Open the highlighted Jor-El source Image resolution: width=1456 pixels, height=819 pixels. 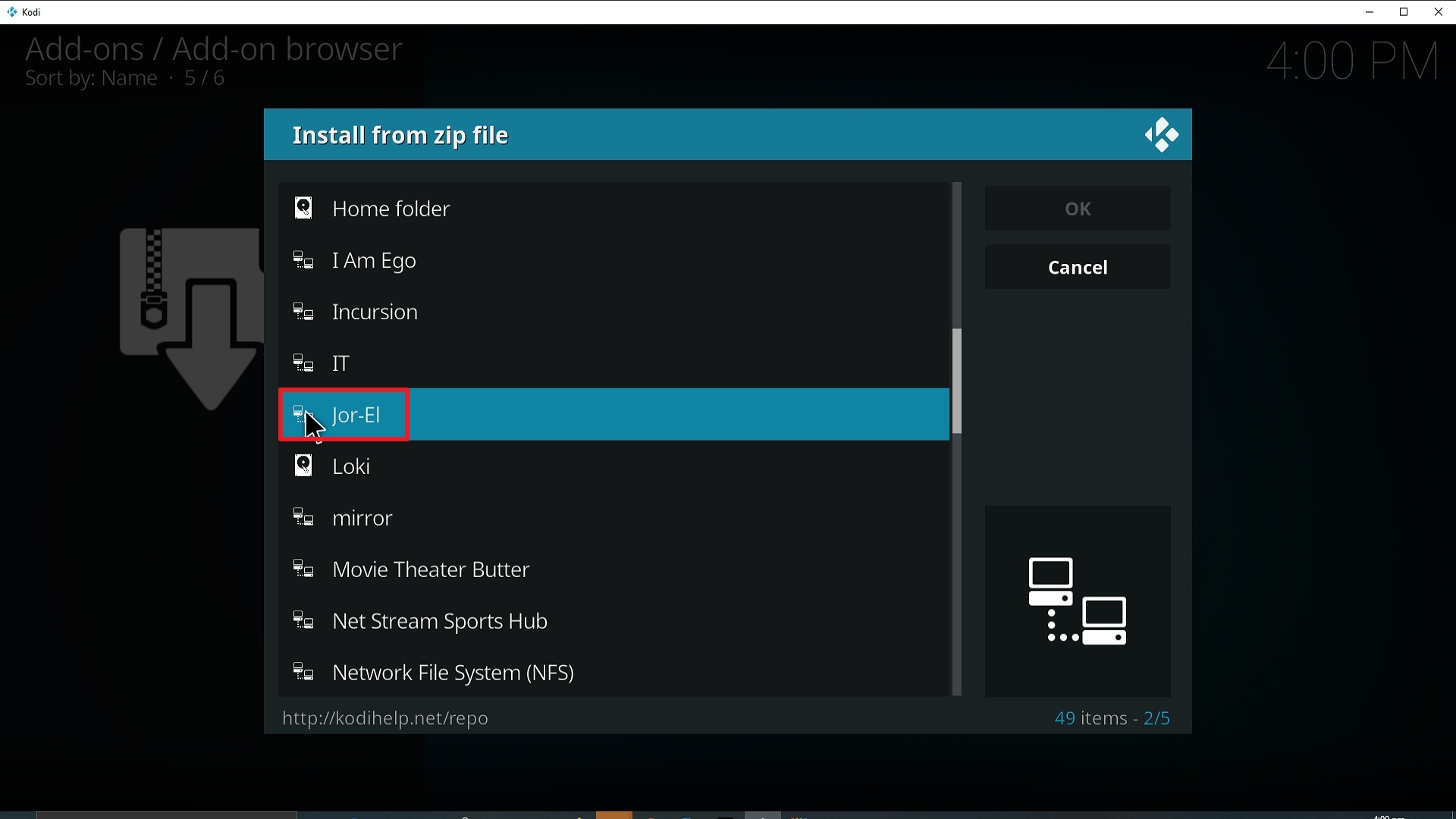click(614, 415)
